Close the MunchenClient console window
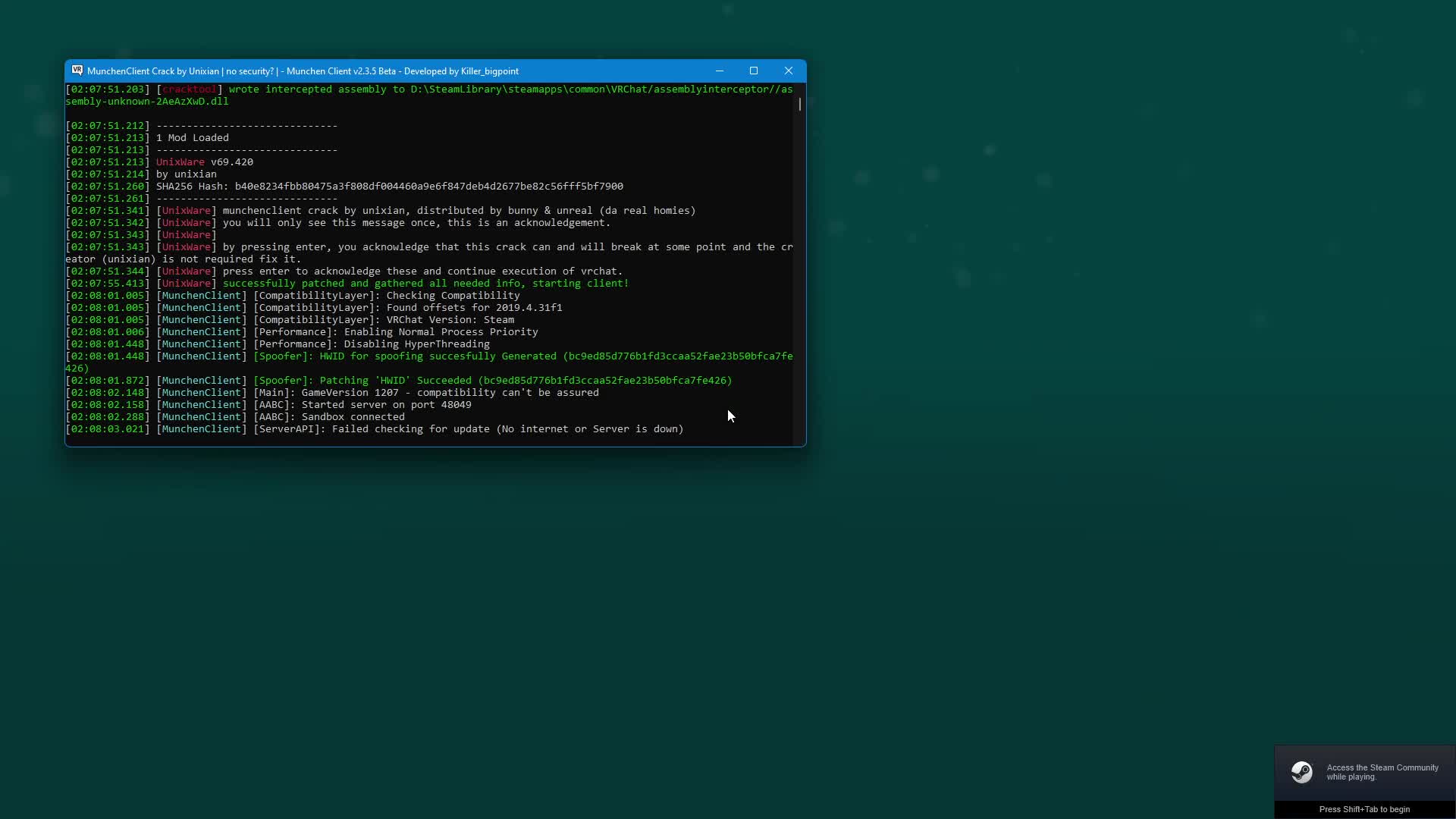 [x=789, y=71]
